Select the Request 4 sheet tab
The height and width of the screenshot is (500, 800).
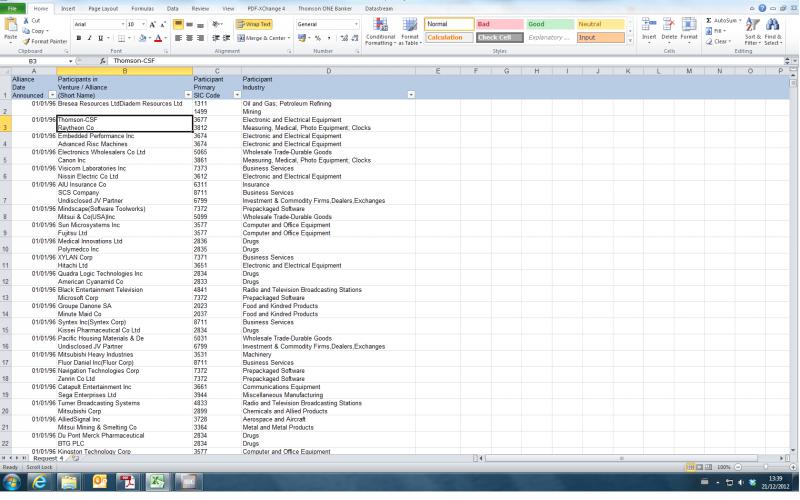(48, 458)
